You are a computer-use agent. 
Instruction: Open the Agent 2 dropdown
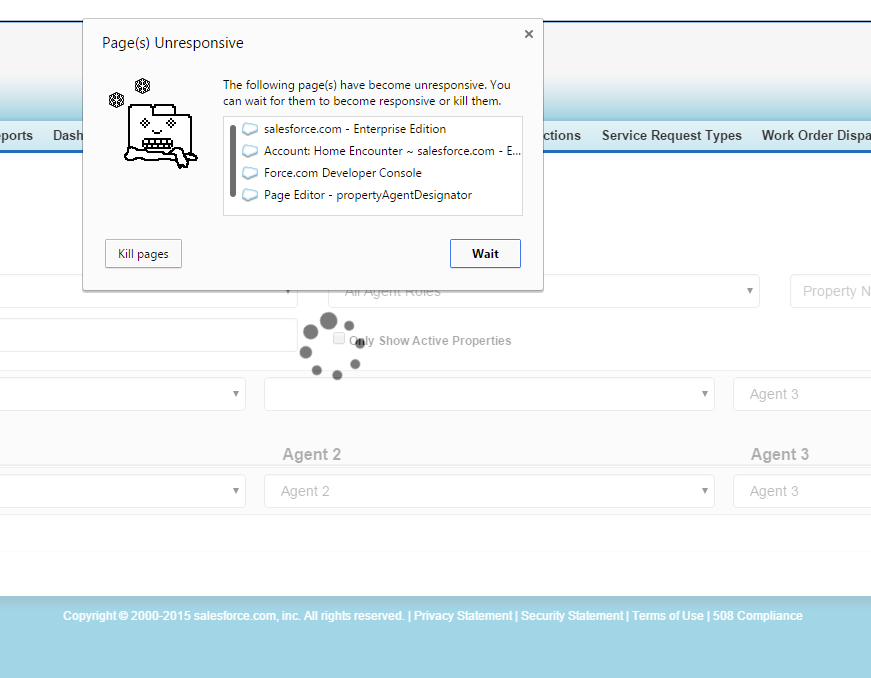pos(489,491)
